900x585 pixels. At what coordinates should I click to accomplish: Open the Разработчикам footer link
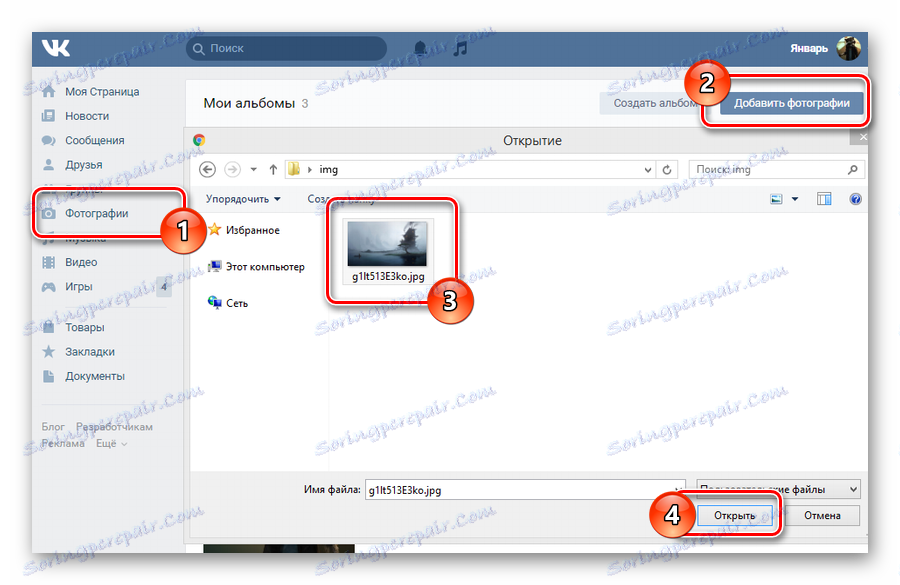pyautogui.click(x=115, y=427)
